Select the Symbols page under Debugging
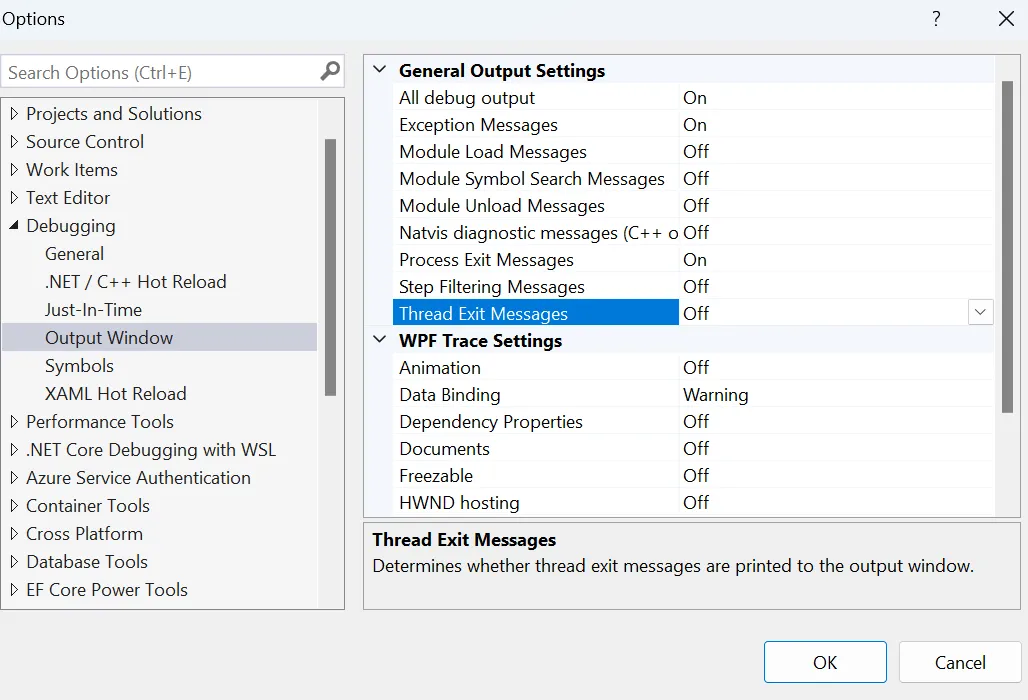This screenshot has height=700, width=1028. pos(79,366)
